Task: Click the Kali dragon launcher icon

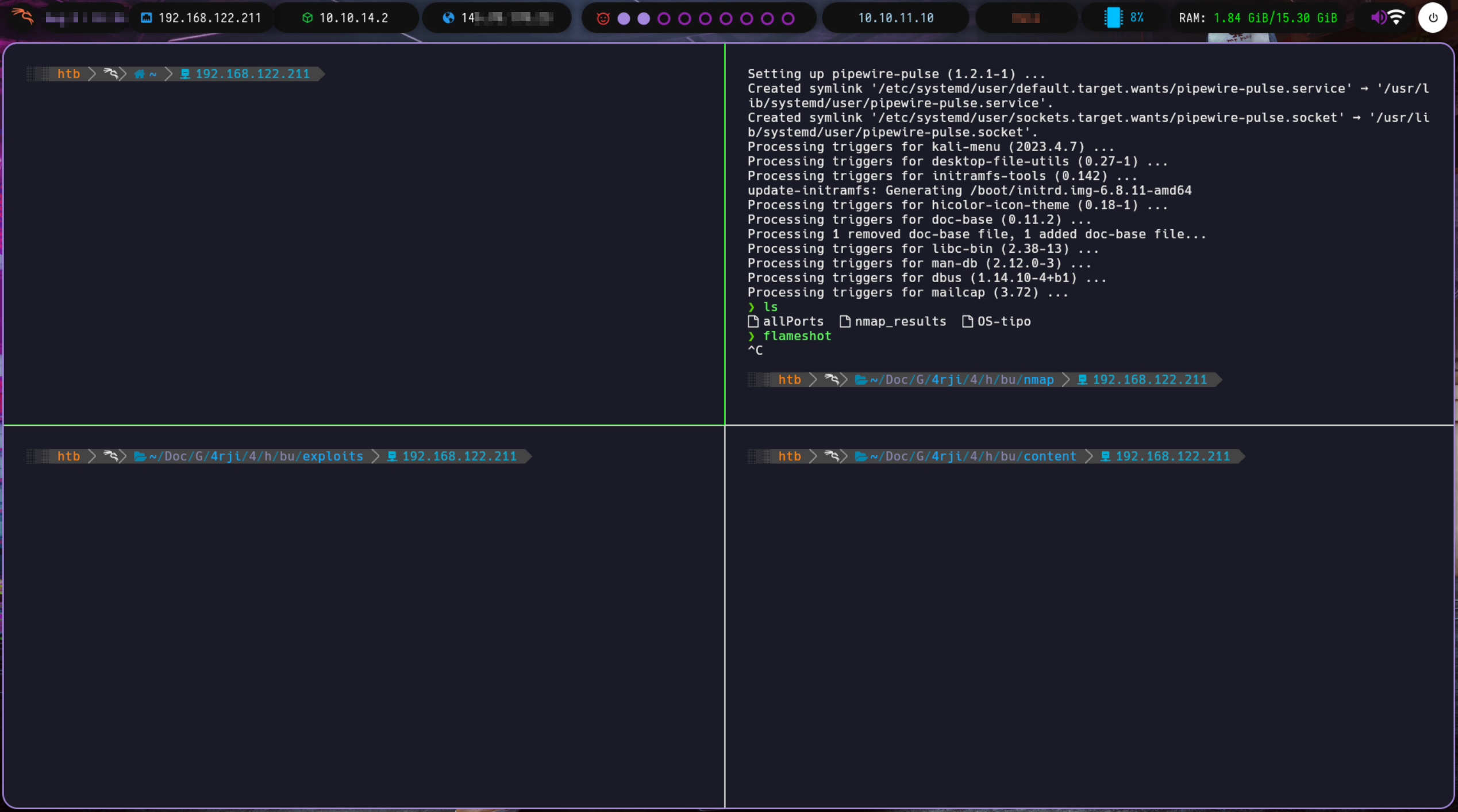Action: click(x=23, y=16)
